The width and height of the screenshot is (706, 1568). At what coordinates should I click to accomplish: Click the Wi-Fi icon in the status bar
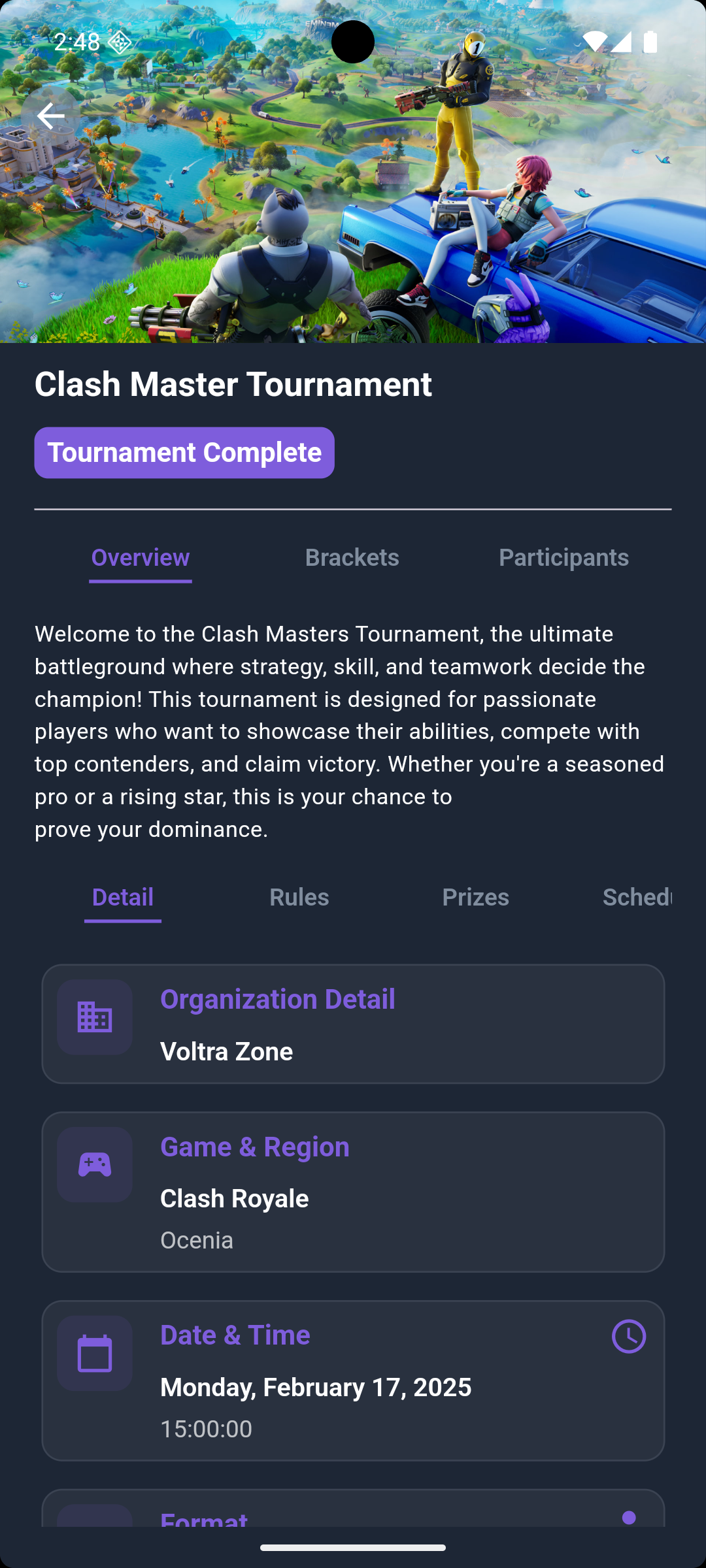596,41
